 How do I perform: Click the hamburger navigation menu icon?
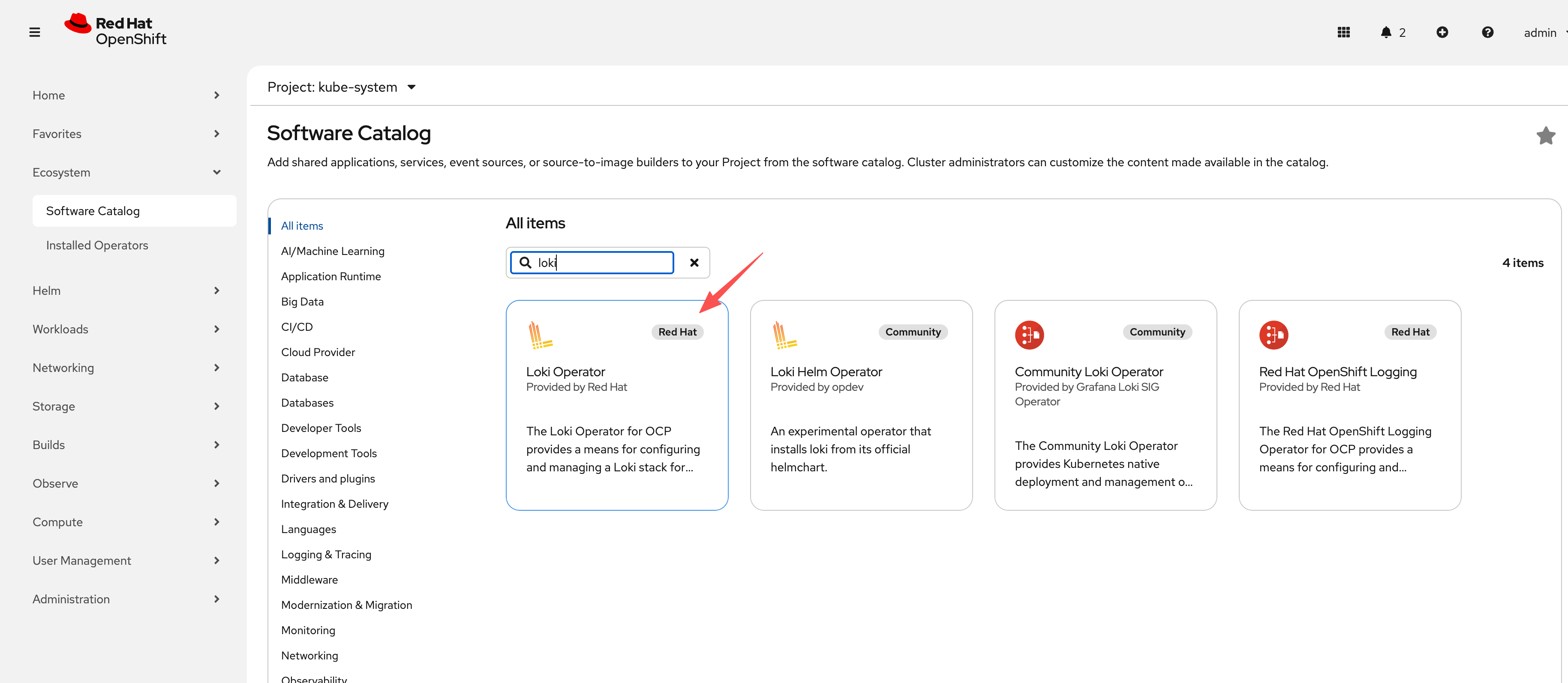[x=35, y=32]
